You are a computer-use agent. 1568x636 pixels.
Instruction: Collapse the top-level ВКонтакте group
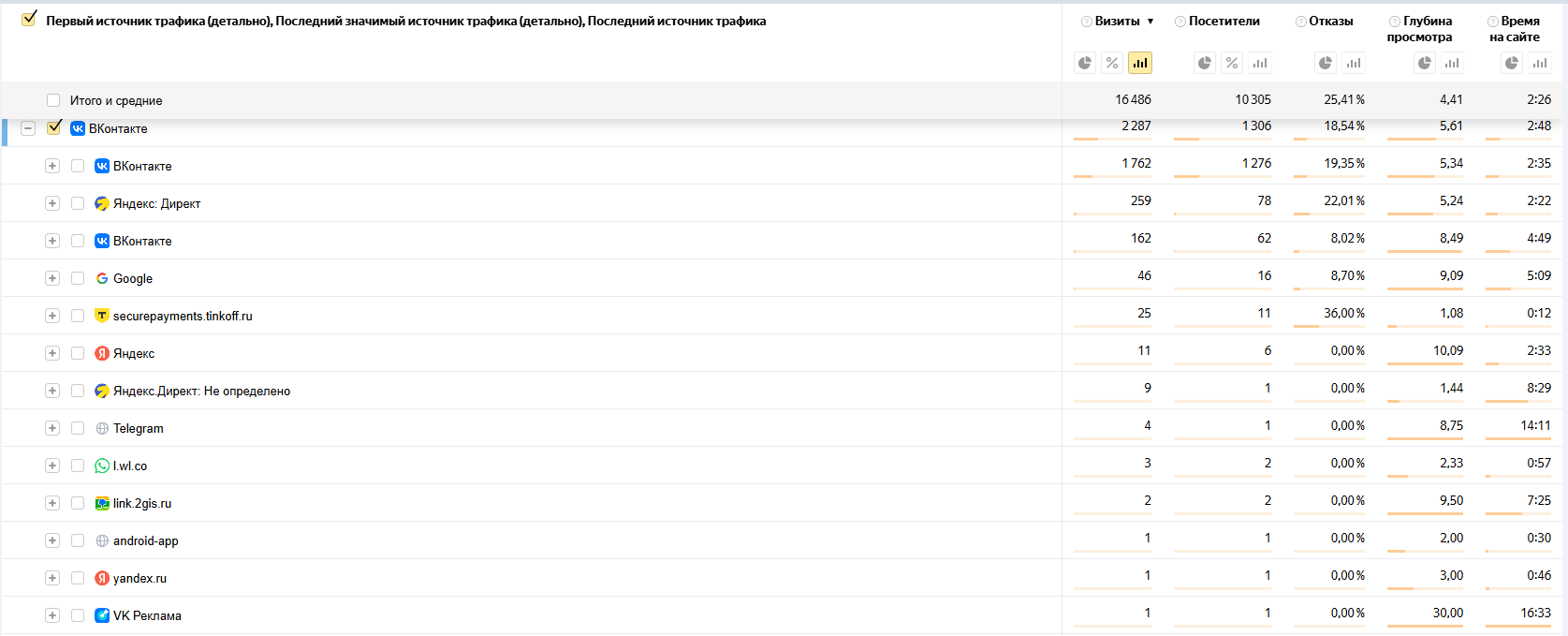coord(28,128)
